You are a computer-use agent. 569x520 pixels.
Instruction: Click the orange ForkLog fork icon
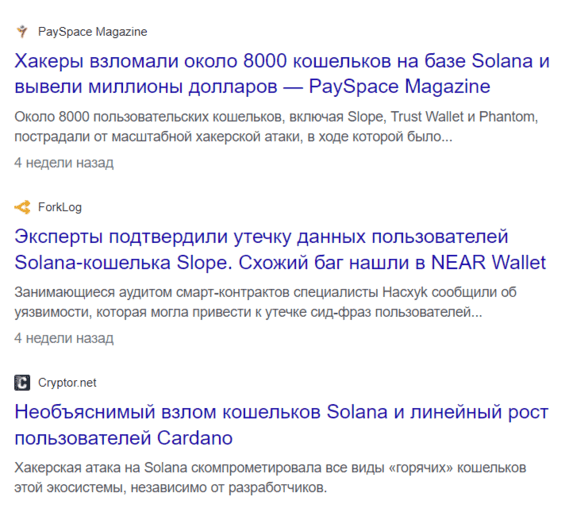click(22, 207)
